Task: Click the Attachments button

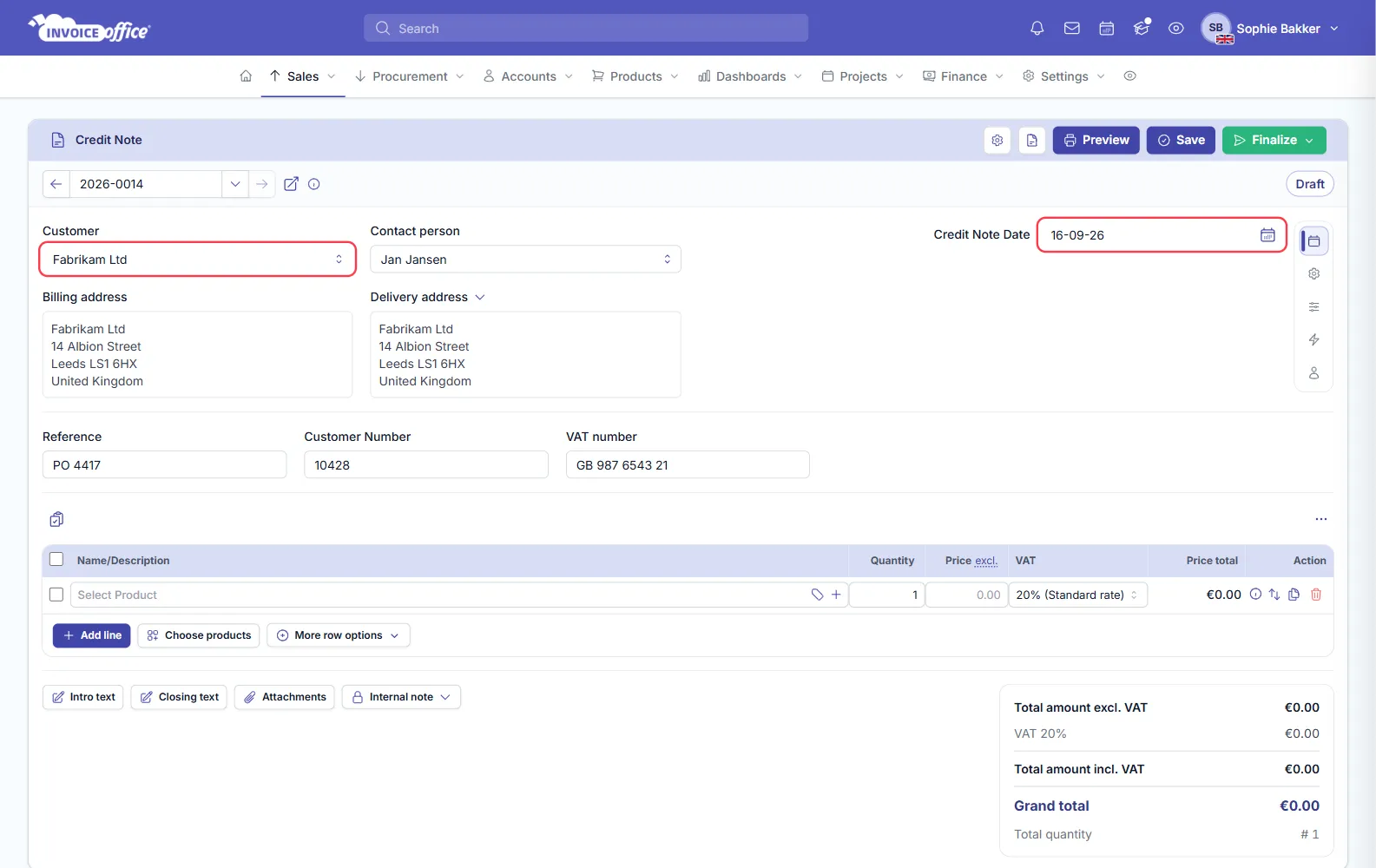Action: (285, 697)
